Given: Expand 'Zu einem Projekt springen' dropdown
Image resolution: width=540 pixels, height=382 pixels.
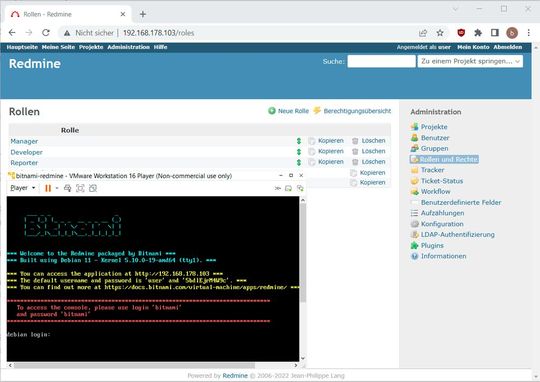Looking at the screenshot, I should 470,61.
